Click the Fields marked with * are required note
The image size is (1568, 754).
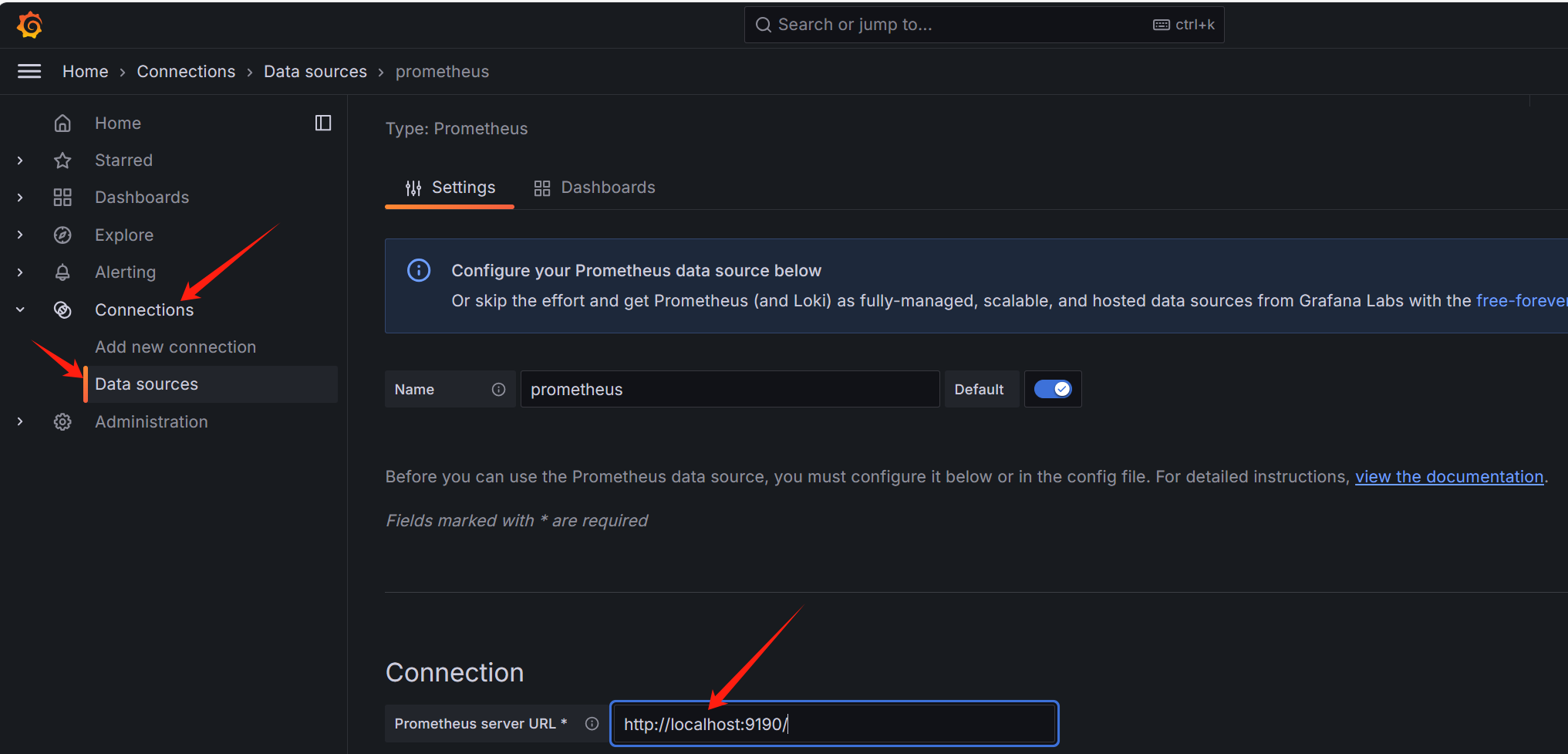pos(517,521)
